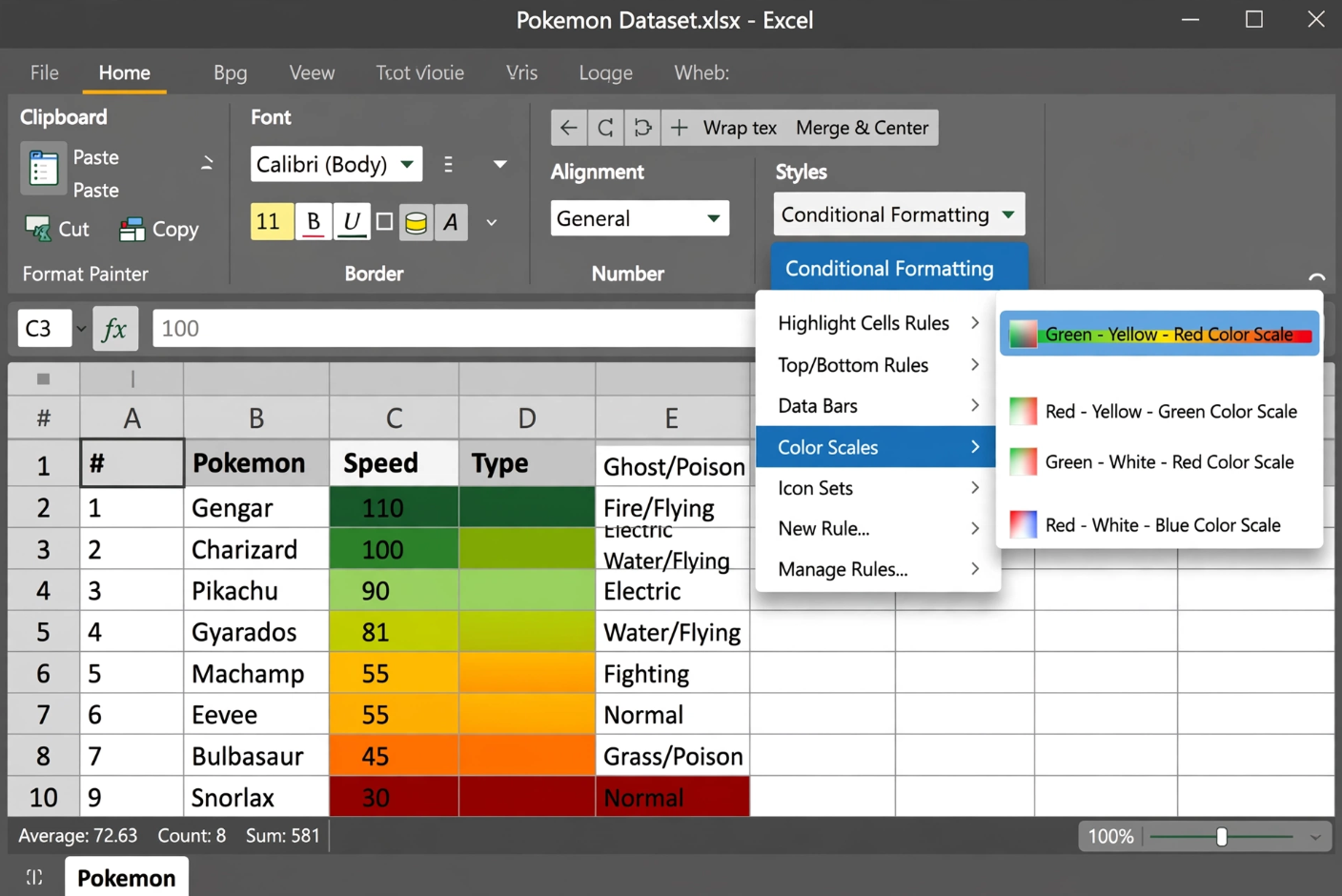The width and height of the screenshot is (1342, 896).
Task: Expand the Clipboard group launcher arrow
Action: click(207, 163)
